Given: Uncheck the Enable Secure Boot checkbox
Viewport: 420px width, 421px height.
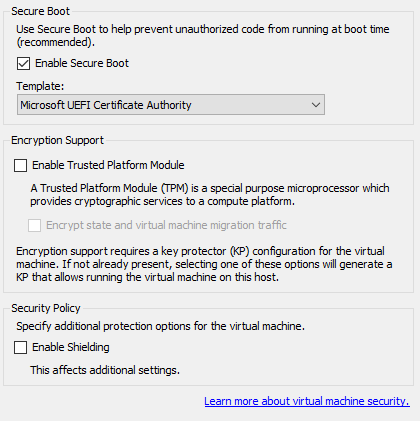Looking at the screenshot, I should tap(23, 63).
